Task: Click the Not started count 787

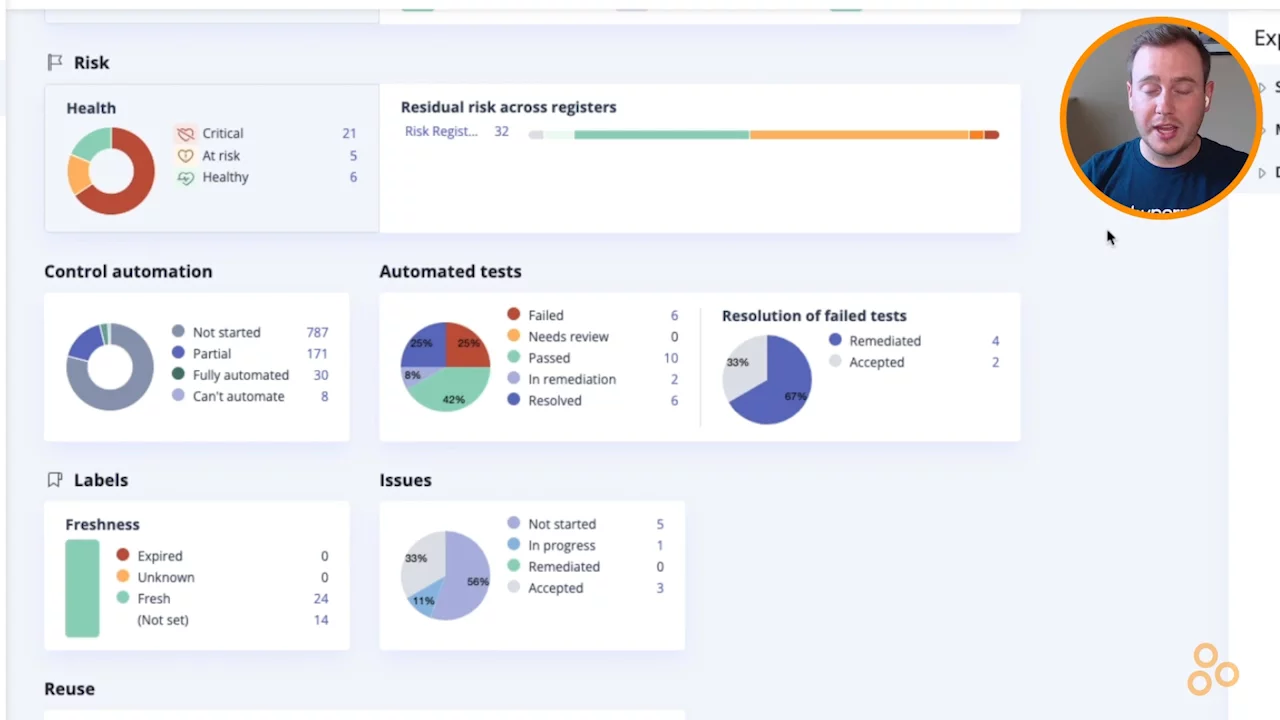Action: 317,332
